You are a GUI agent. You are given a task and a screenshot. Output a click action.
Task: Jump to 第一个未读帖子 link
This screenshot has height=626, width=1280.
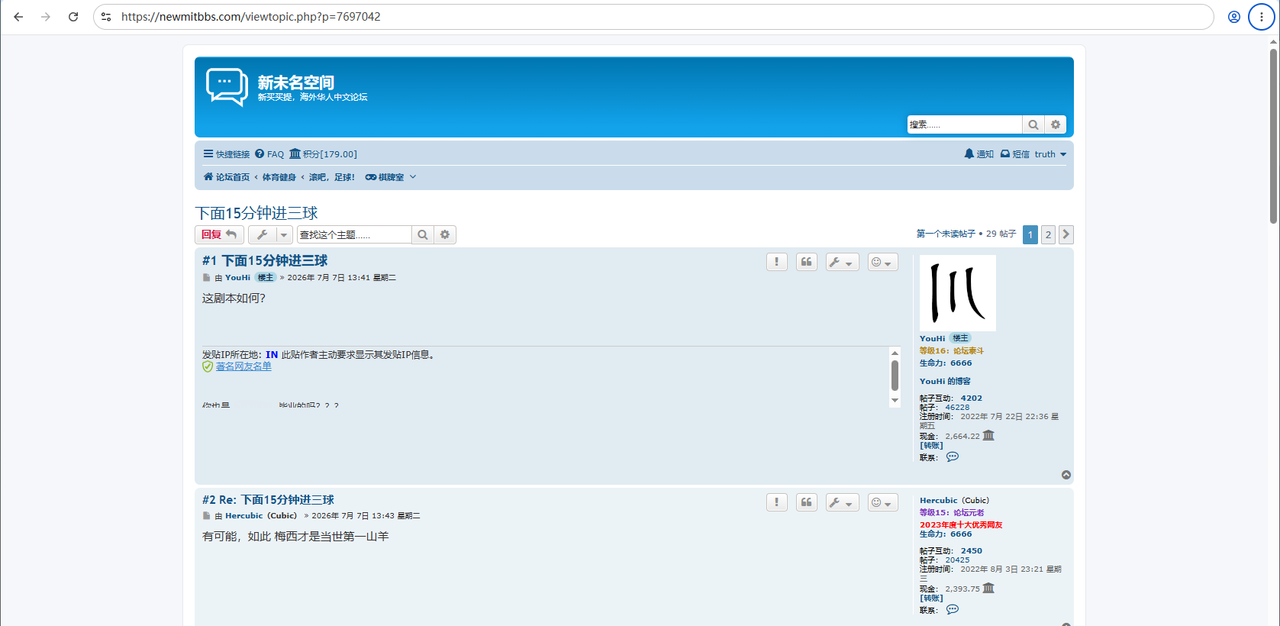(x=945, y=234)
